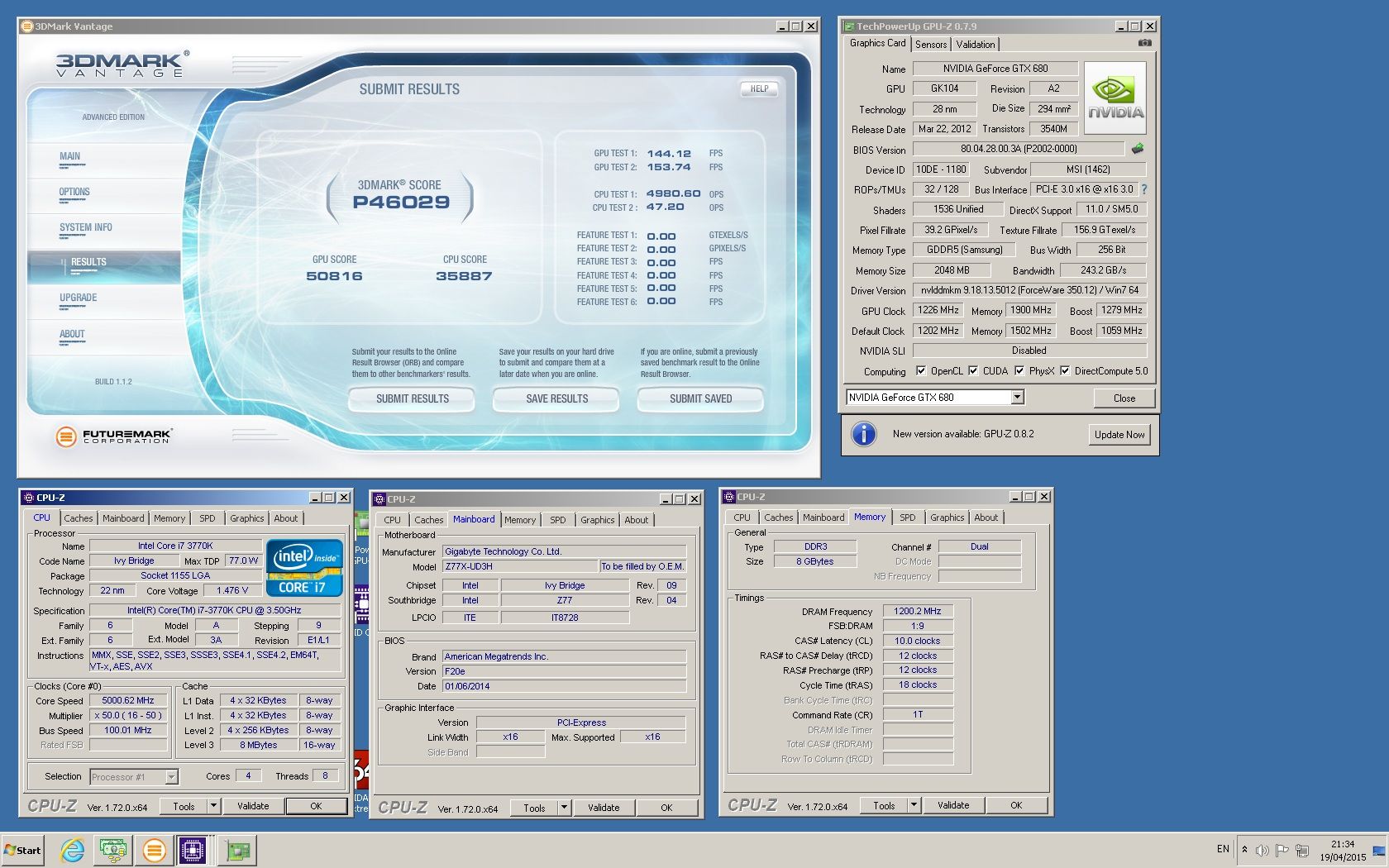This screenshot has width=1389, height=868.
Task: Open the NVIDIA GeForce GTX 680 card dropdown
Action: pyautogui.click(x=1018, y=398)
